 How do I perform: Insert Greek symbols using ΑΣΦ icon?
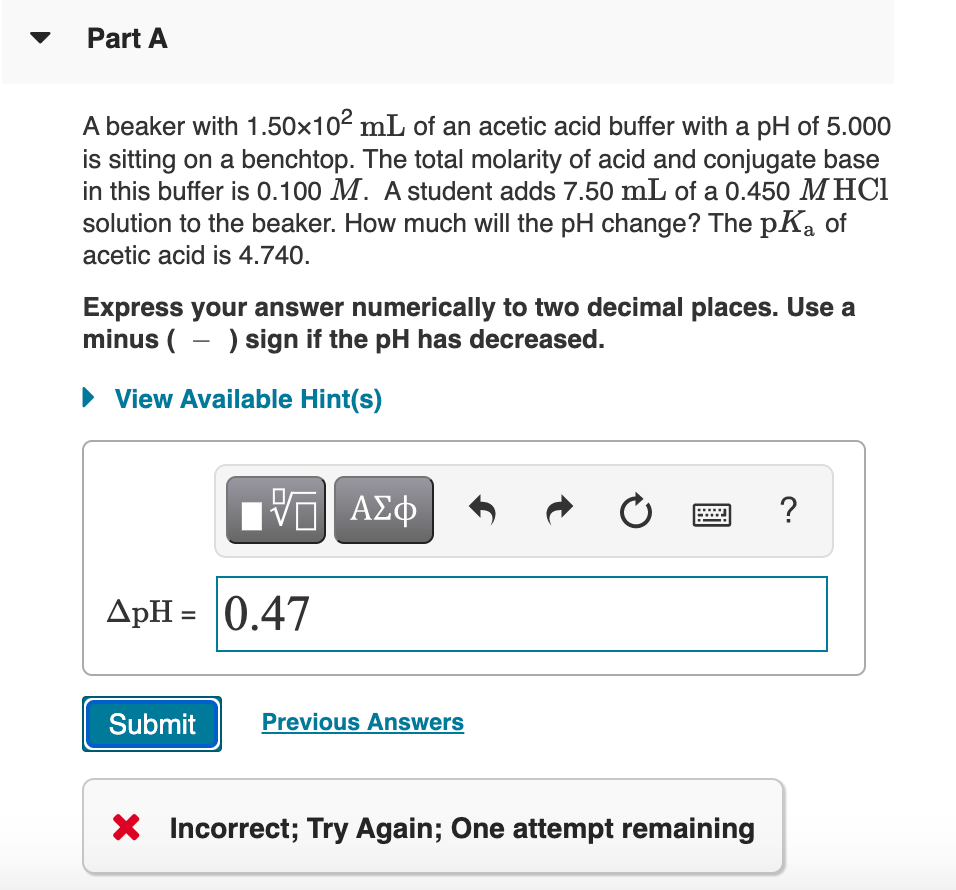tap(384, 509)
